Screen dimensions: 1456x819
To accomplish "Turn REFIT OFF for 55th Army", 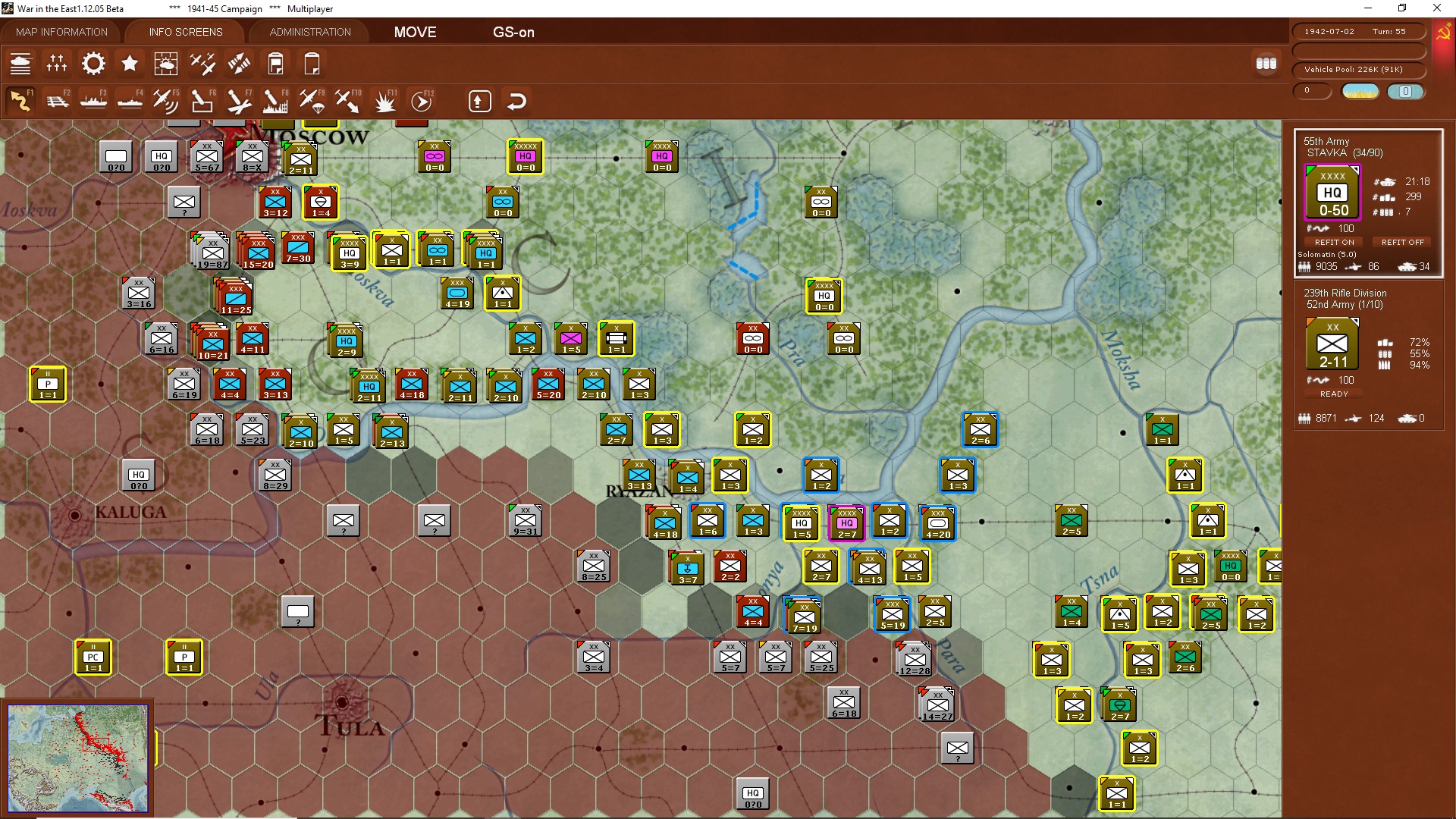I will click(x=1402, y=242).
